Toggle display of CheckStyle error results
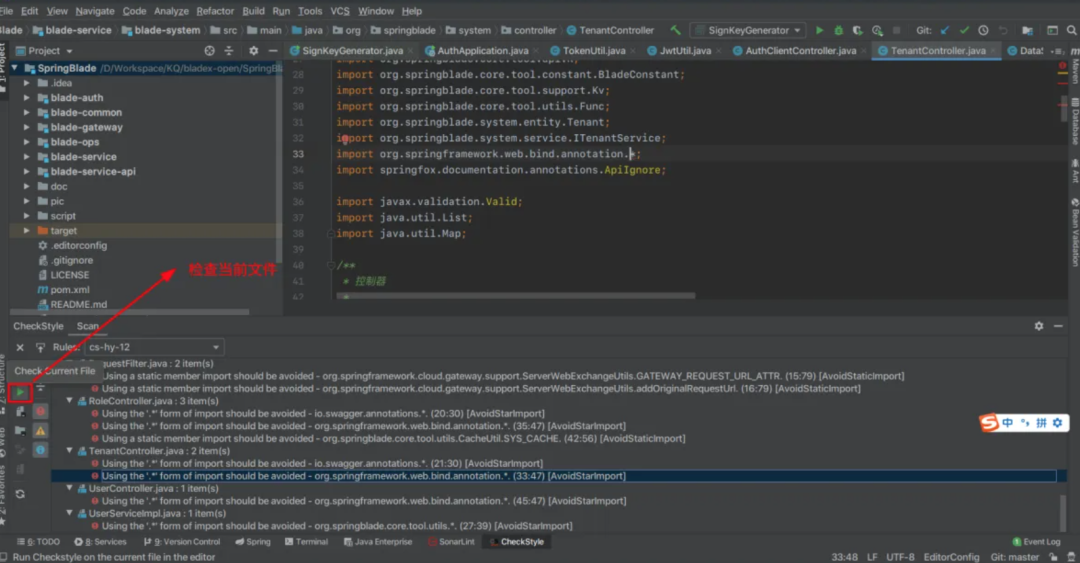The image size is (1080, 563). pyautogui.click(x=41, y=411)
